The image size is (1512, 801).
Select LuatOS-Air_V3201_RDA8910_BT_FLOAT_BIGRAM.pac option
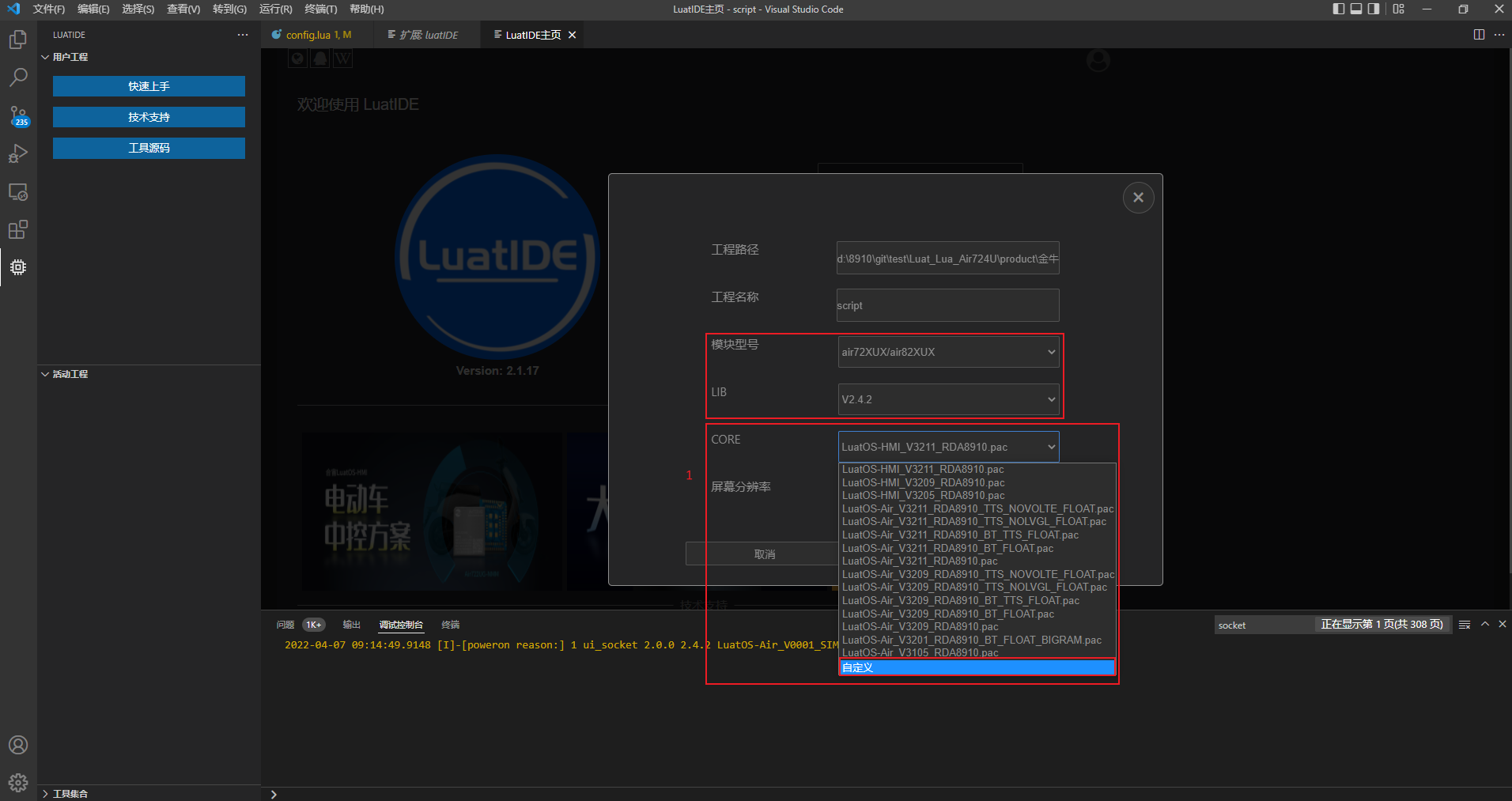click(x=977, y=640)
